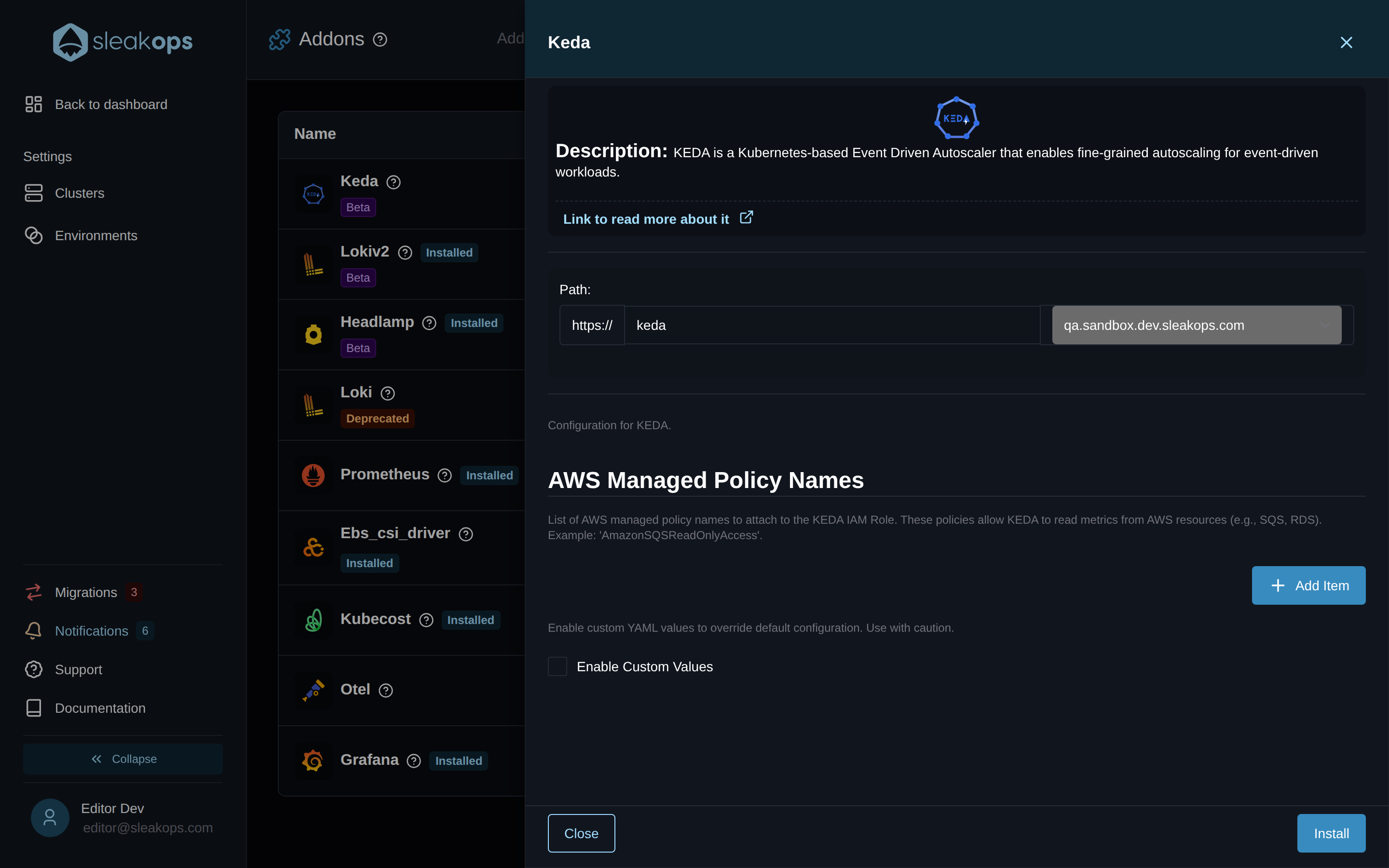This screenshot has height=868, width=1389.
Task: Open Support page
Action: click(64, 669)
